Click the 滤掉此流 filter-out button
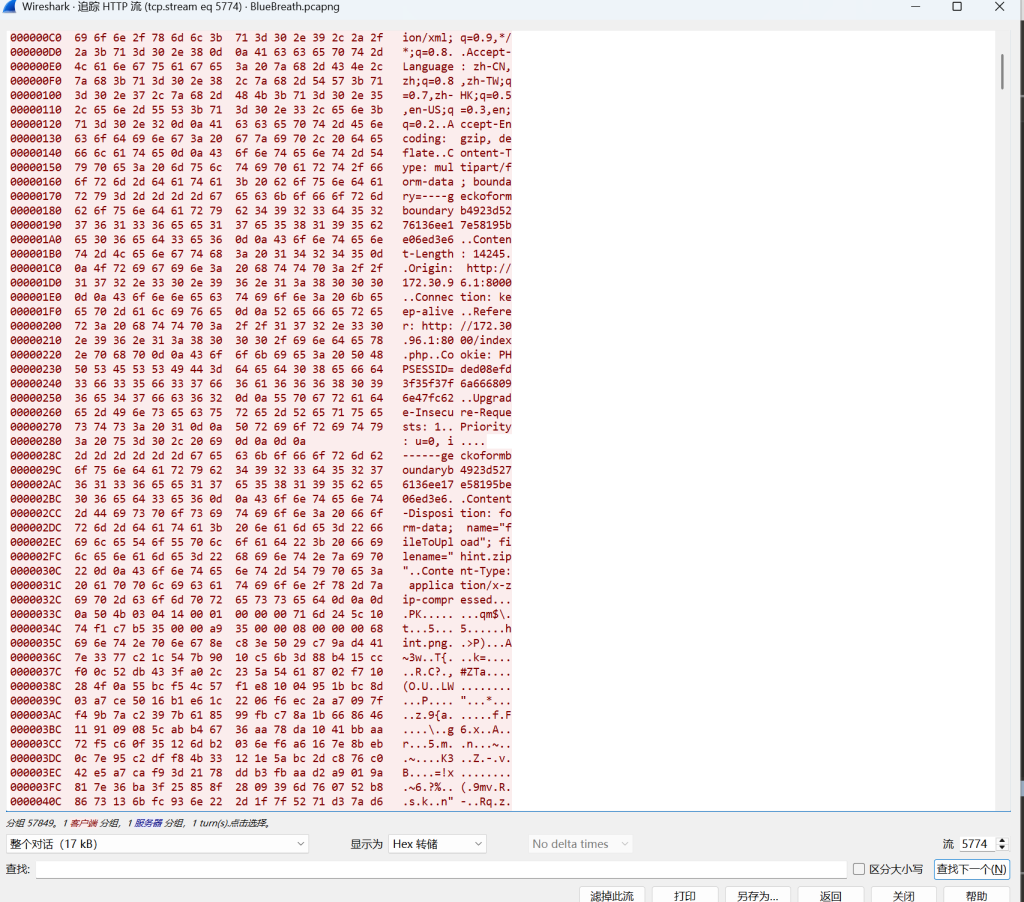 click(x=612, y=895)
